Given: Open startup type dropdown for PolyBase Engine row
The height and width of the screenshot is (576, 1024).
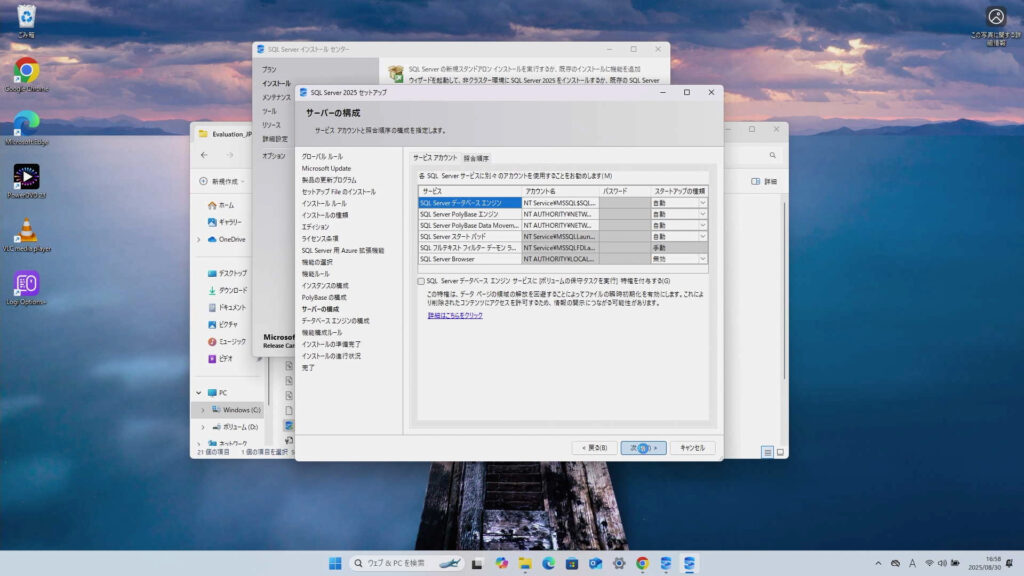Looking at the screenshot, I should click(703, 214).
